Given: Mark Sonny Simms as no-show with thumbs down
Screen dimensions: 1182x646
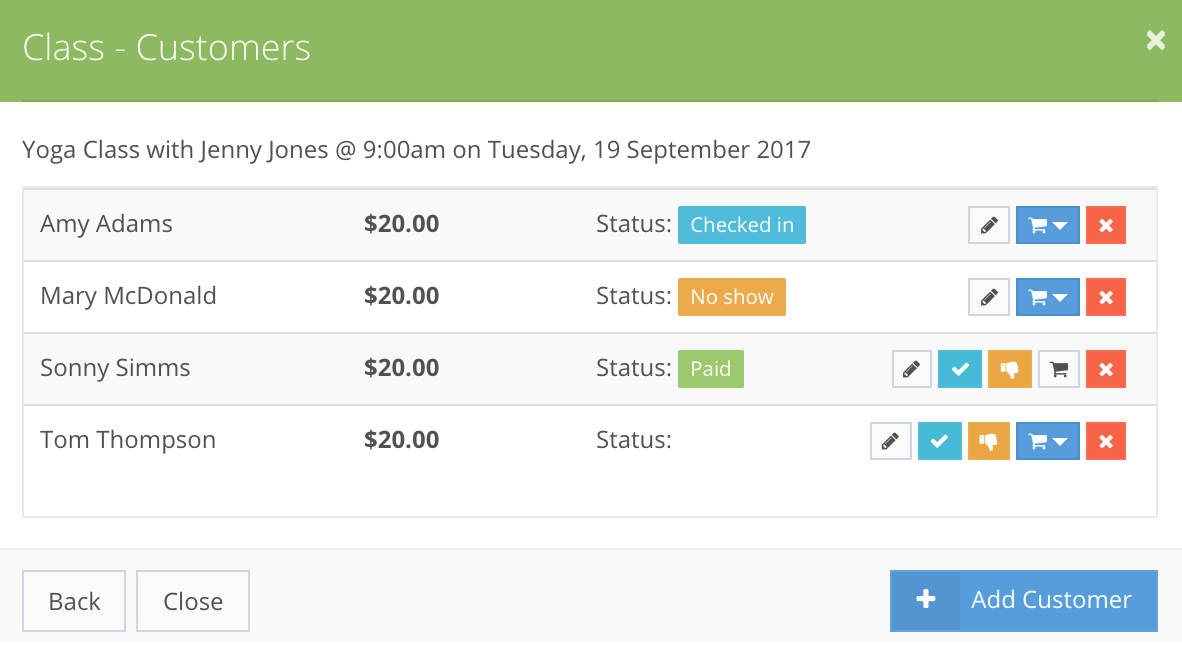Looking at the screenshot, I should coord(1009,369).
